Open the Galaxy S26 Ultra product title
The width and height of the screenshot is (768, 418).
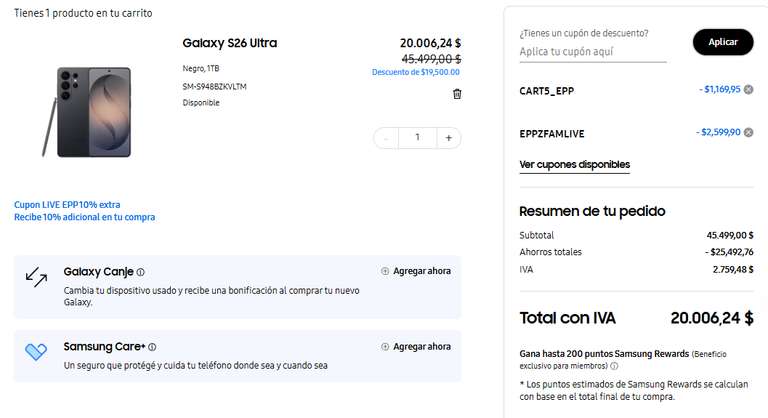pos(230,43)
